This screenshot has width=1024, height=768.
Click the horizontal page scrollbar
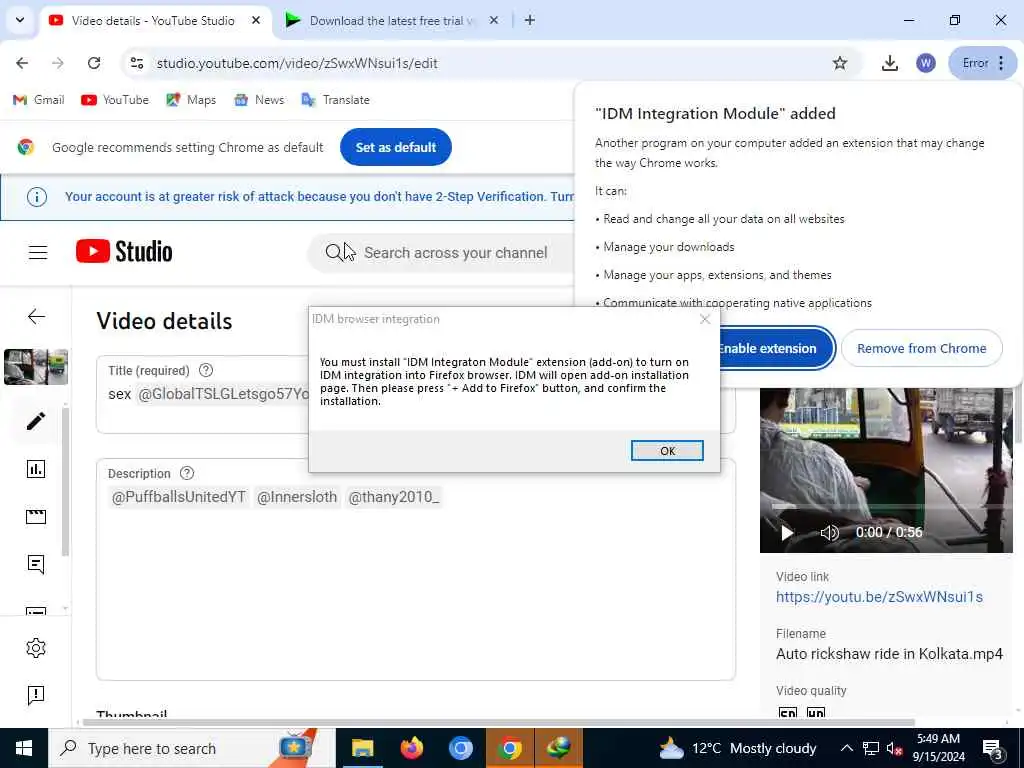pyautogui.click(x=498, y=722)
